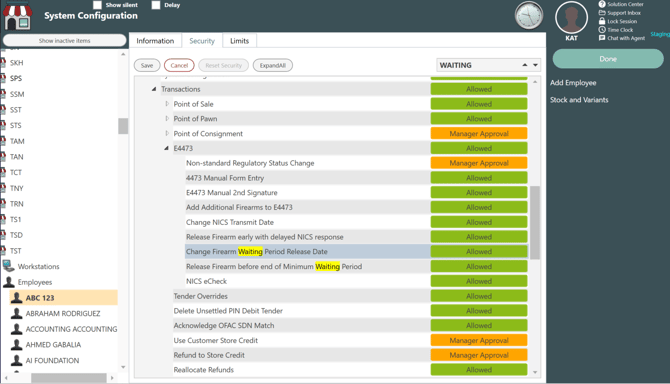Switch to the Security tab

click(202, 41)
